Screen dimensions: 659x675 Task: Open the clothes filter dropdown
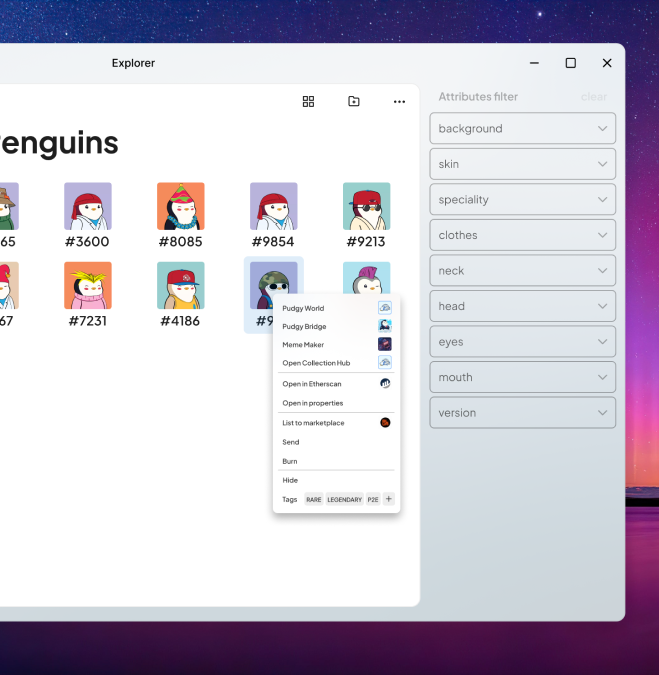click(x=523, y=235)
